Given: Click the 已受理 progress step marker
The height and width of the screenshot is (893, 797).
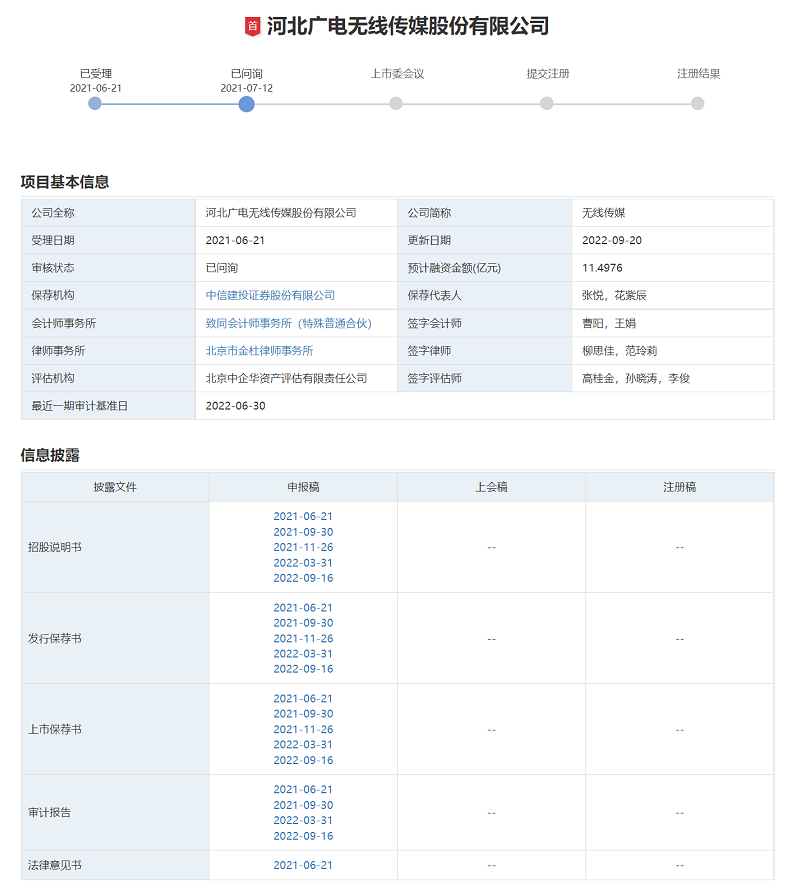Looking at the screenshot, I should 95,104.
